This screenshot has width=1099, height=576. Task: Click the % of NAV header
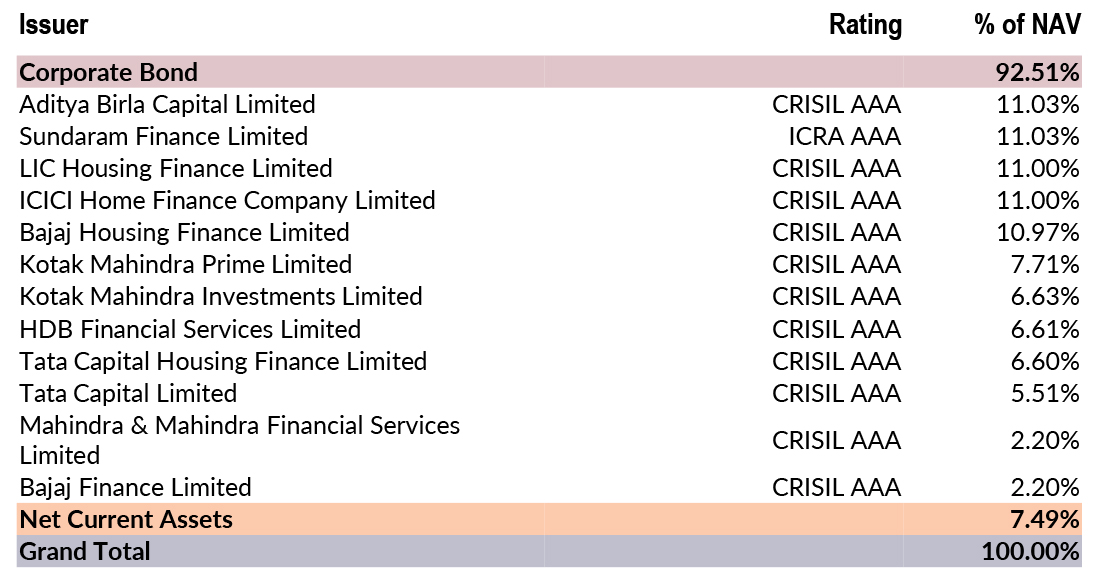point(1027,25)
